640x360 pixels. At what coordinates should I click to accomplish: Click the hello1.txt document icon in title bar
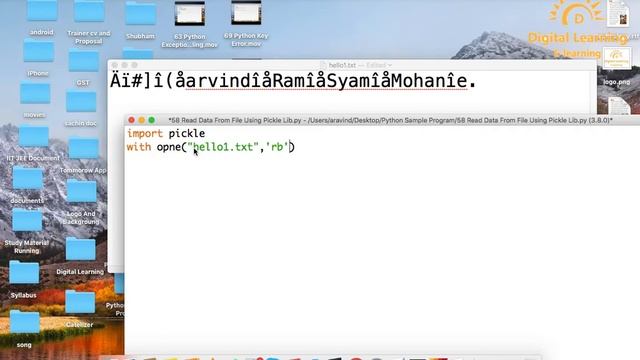tap(323, 65)
